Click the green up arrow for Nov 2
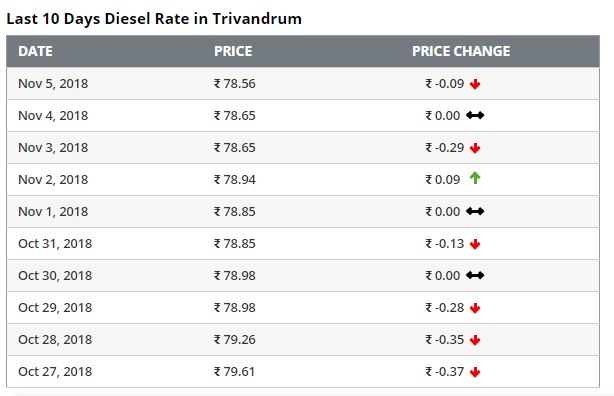 [475, 178]
